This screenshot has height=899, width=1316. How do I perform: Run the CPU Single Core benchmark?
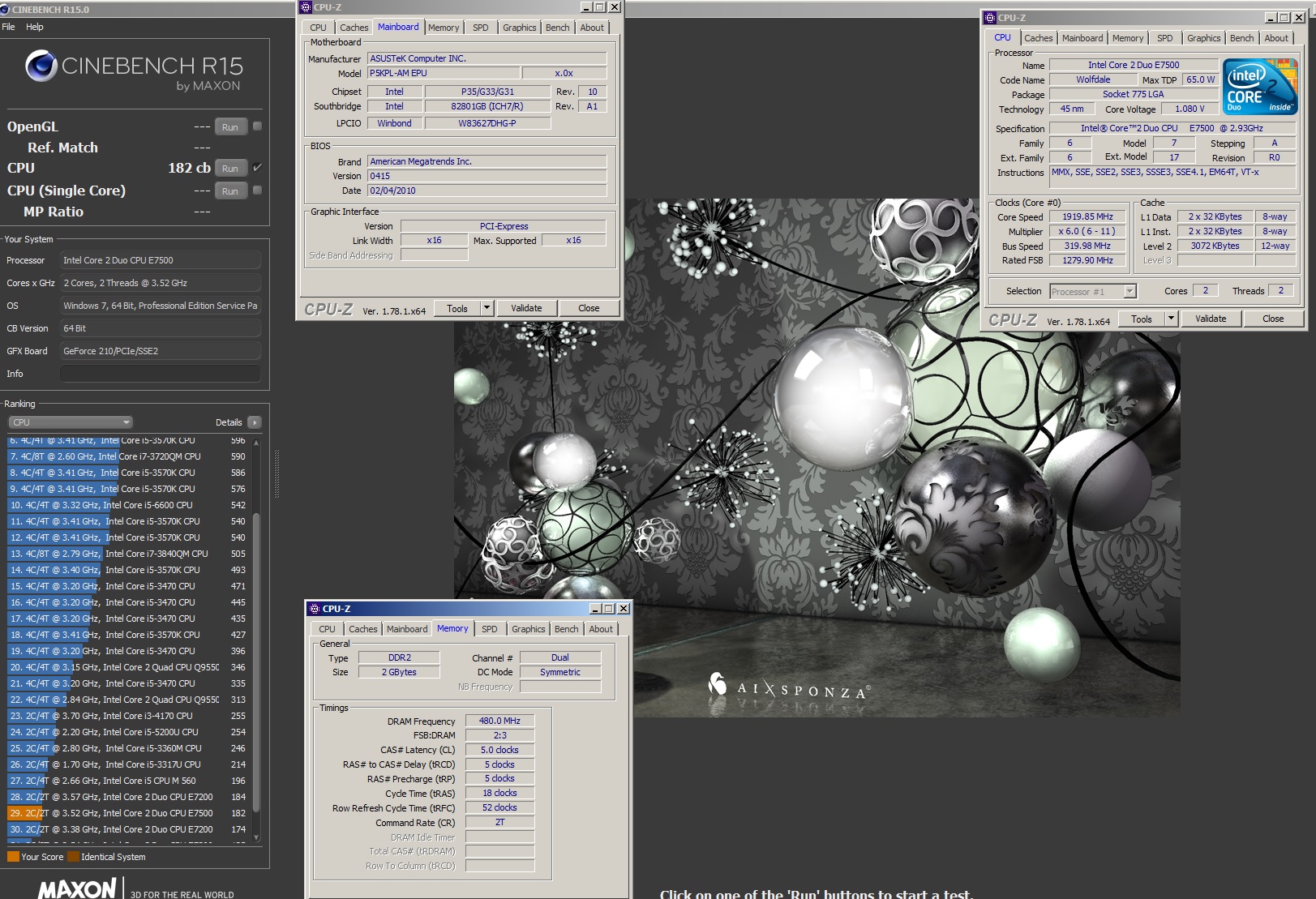point(230,191)
